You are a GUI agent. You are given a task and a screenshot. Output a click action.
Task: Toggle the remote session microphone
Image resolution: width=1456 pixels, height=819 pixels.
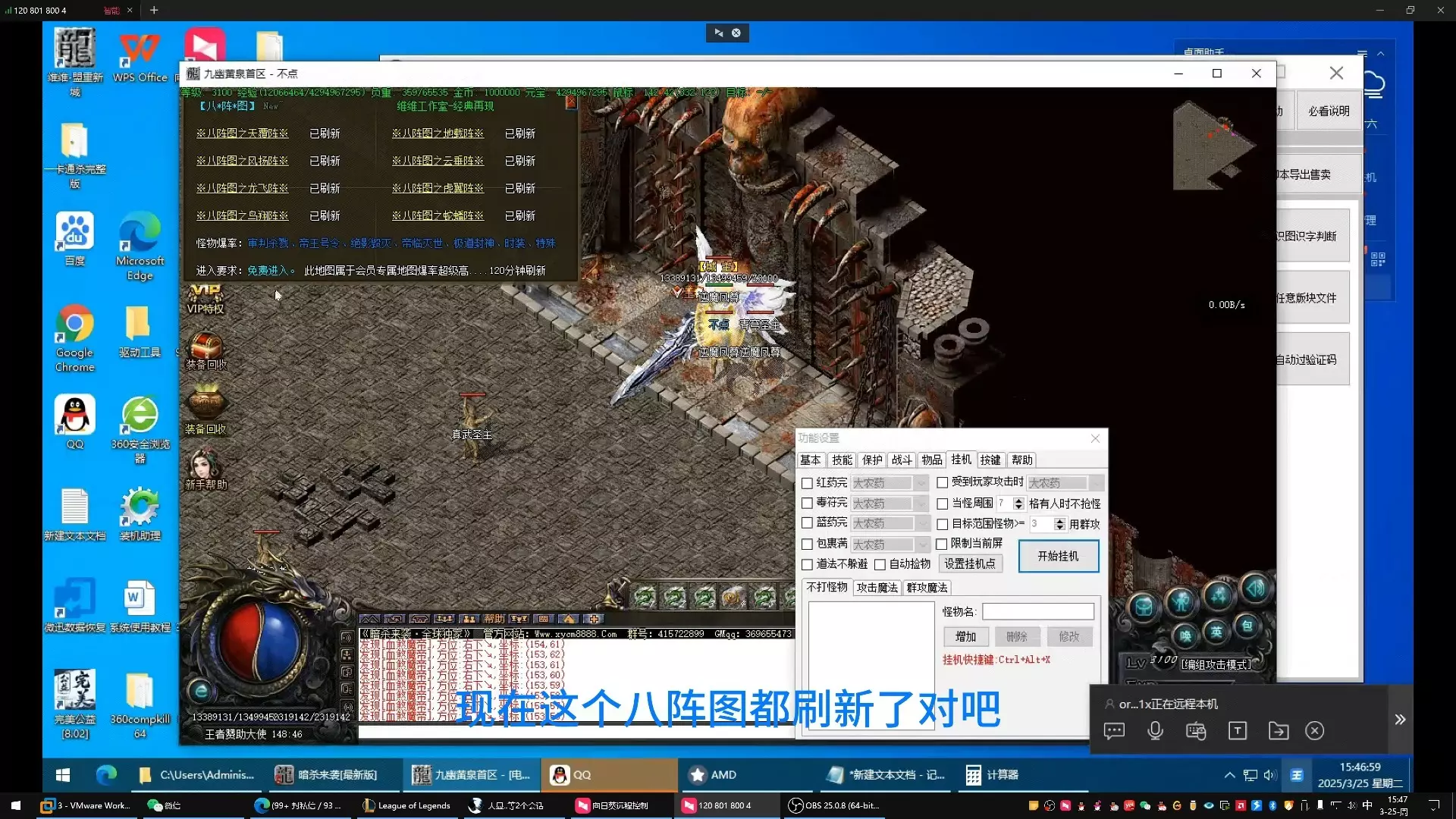(x=1155, y=731)
